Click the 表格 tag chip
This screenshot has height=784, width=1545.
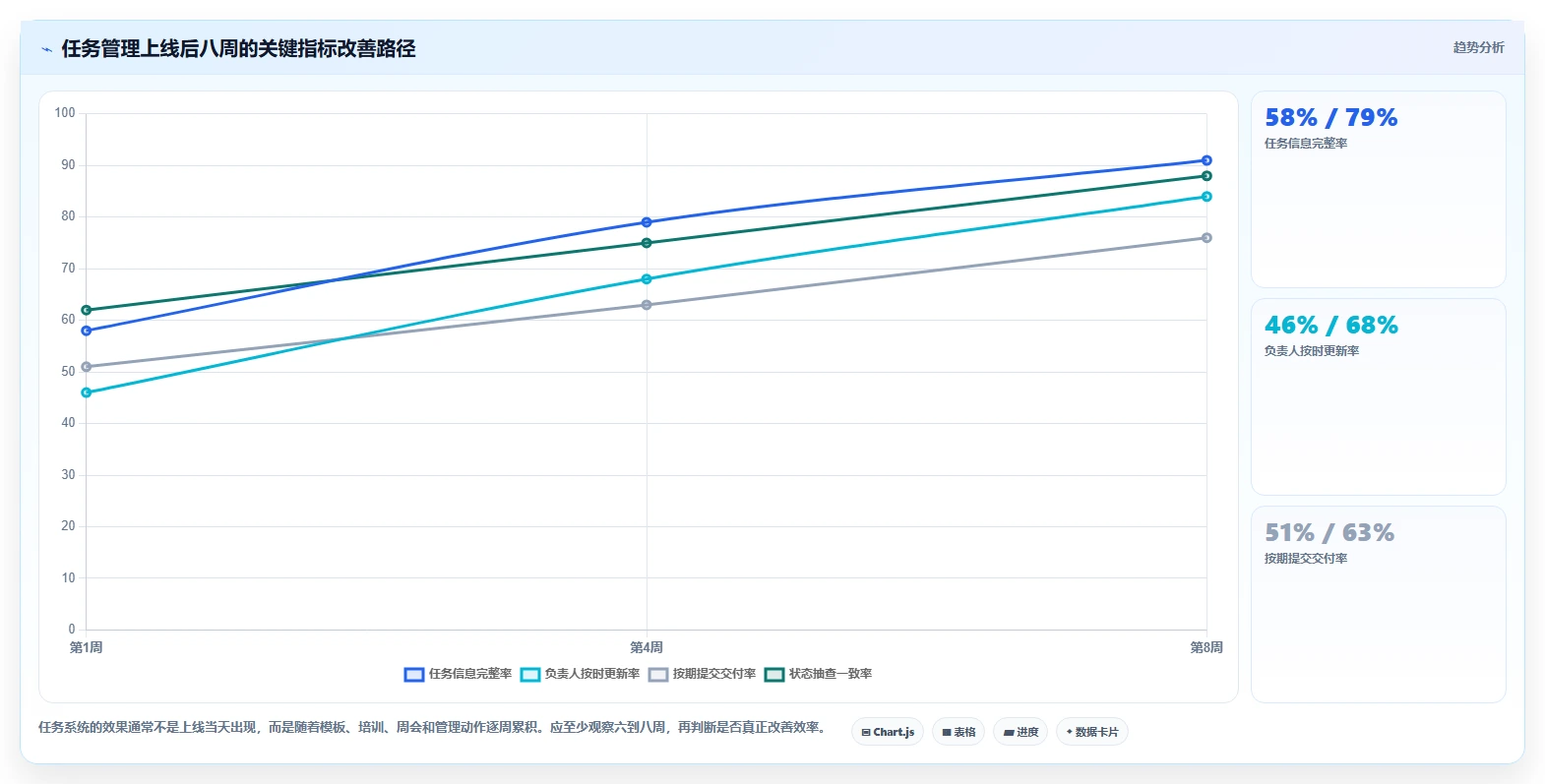(x=958, y=732)
